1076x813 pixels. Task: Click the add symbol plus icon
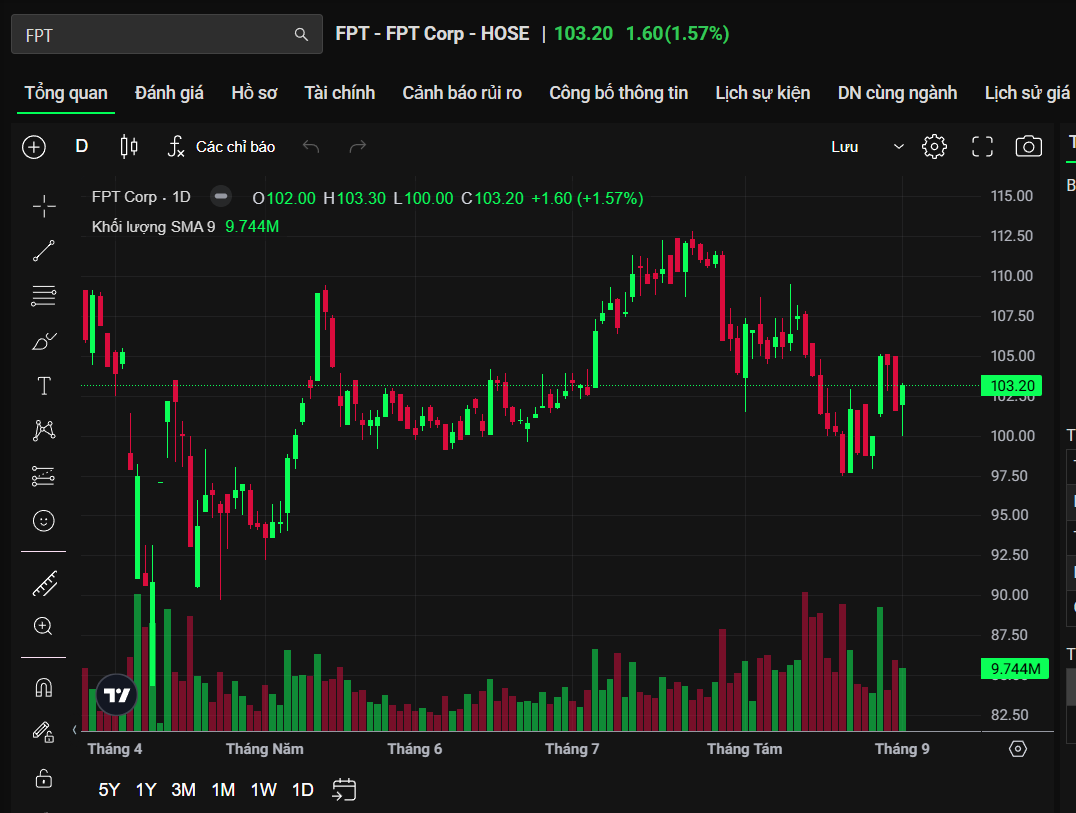[x=34, y=147]
